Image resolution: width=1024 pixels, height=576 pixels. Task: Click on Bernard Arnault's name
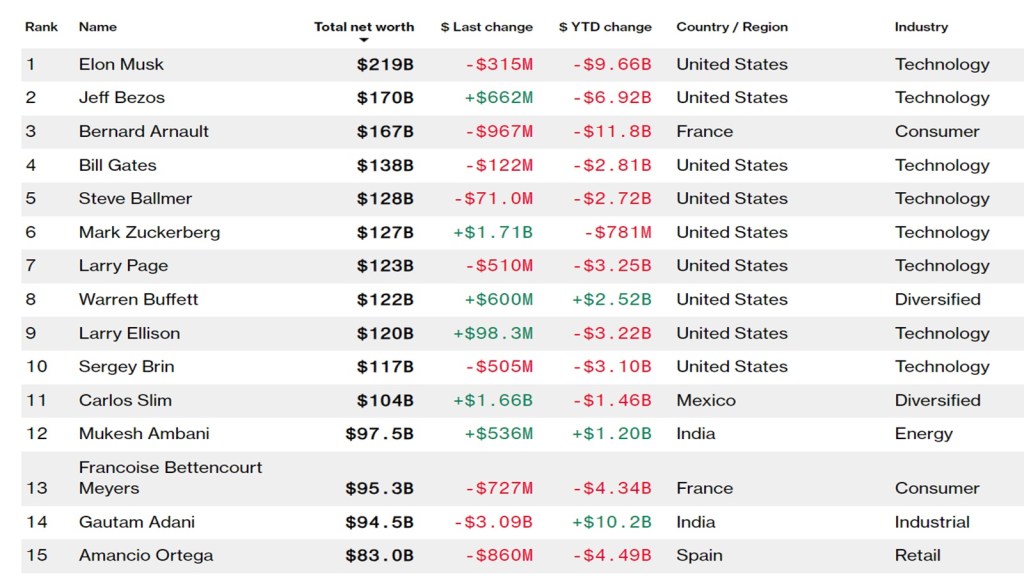132,131
